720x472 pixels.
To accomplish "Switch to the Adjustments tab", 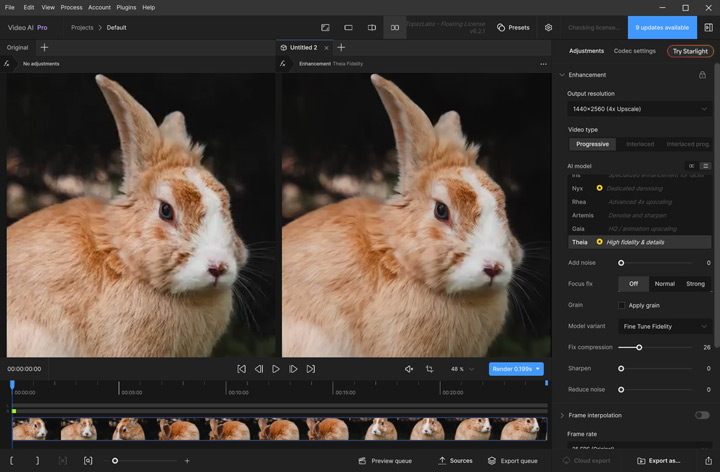I will (586, 51).
